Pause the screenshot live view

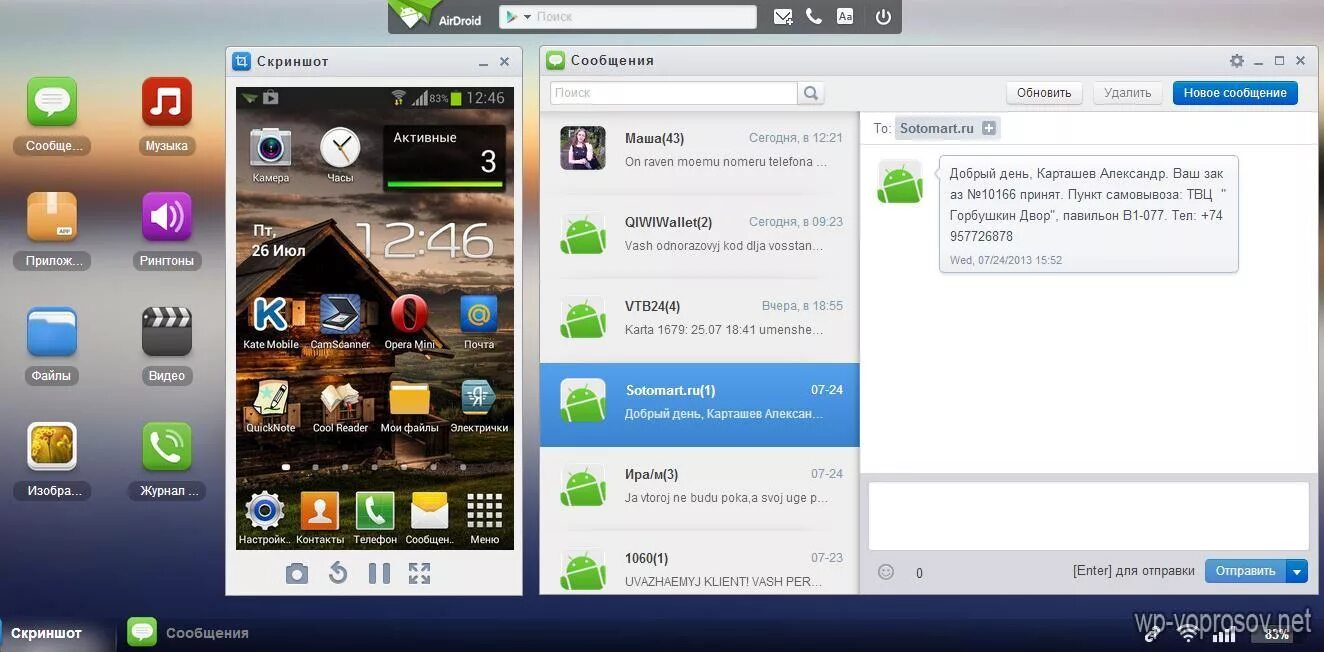point(379,573)
